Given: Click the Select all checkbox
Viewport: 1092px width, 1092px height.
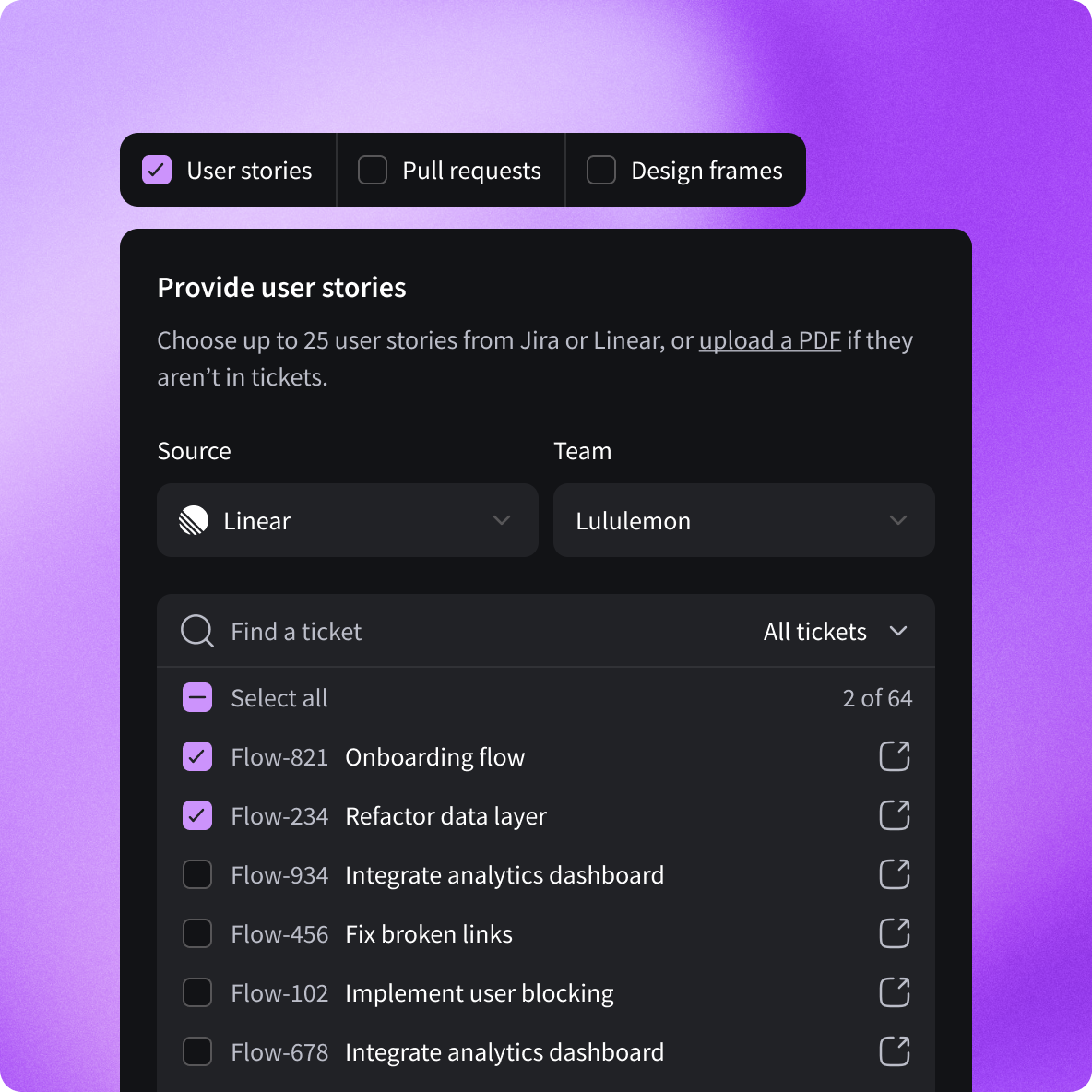Looking at the screenshot, I should pyautogui.click(x=196, y=697).
